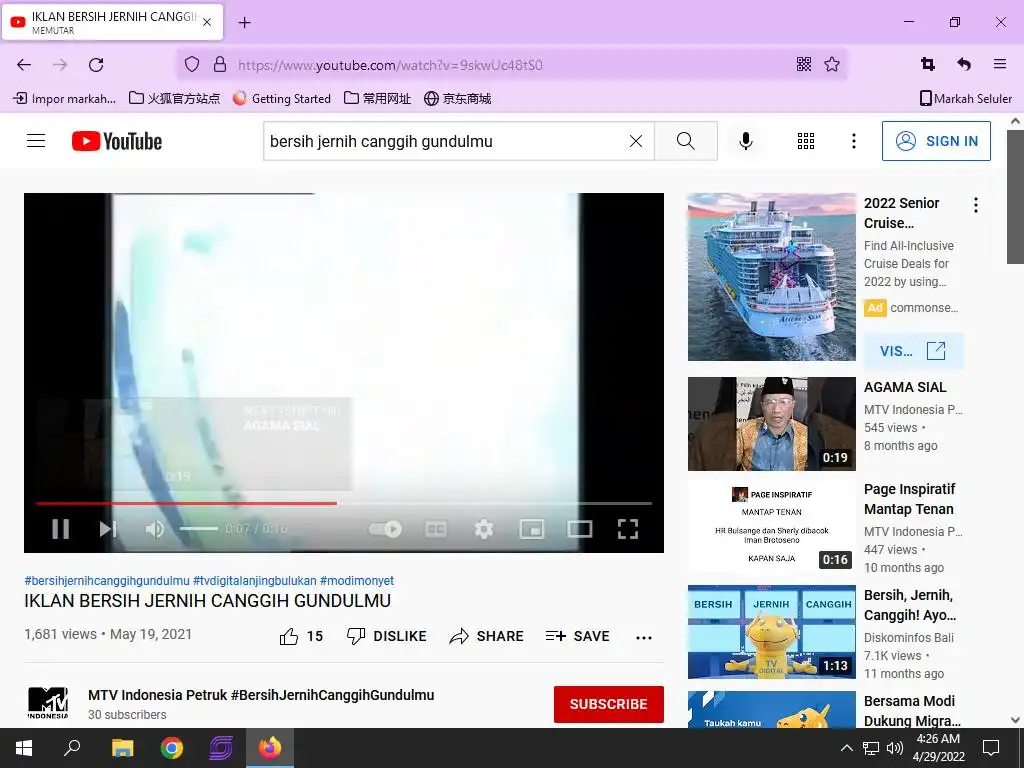Viewport: 1024px width, 768px height.
Task: Open Bersih, Jernih, Canggih video thumbnail
Action: pyautogui.click(x=771, y=632)
